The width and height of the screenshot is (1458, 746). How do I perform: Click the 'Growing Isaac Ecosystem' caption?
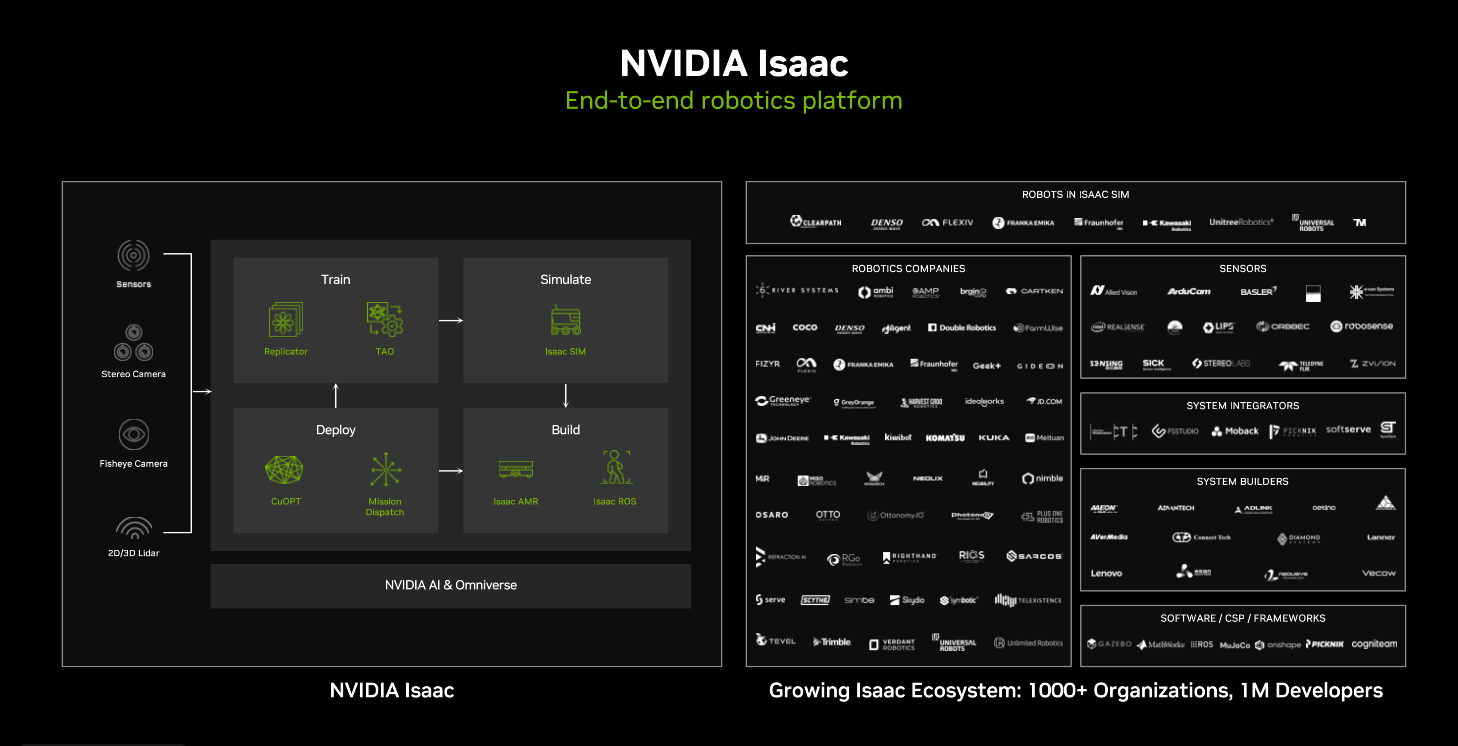pos(1076,690)
